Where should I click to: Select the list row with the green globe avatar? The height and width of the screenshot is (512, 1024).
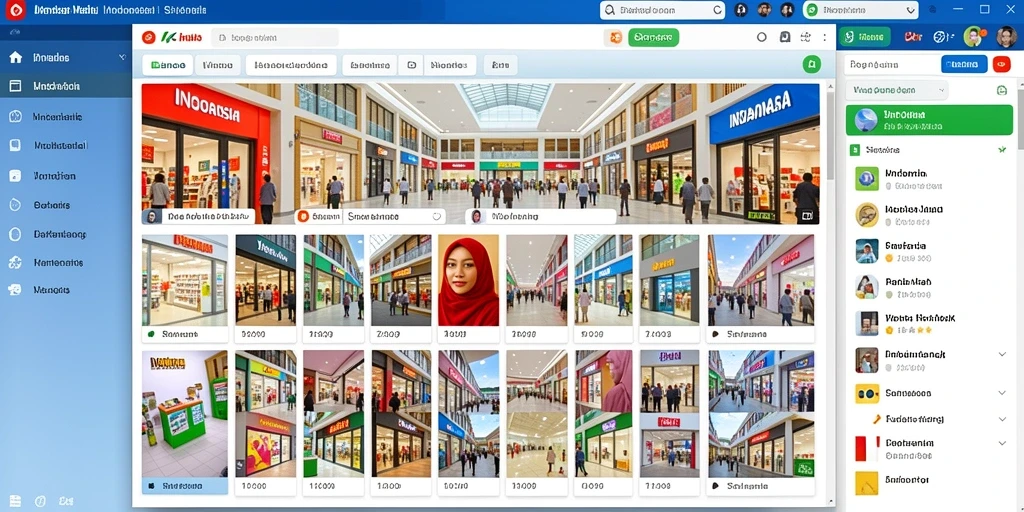(x=929, y=179)
